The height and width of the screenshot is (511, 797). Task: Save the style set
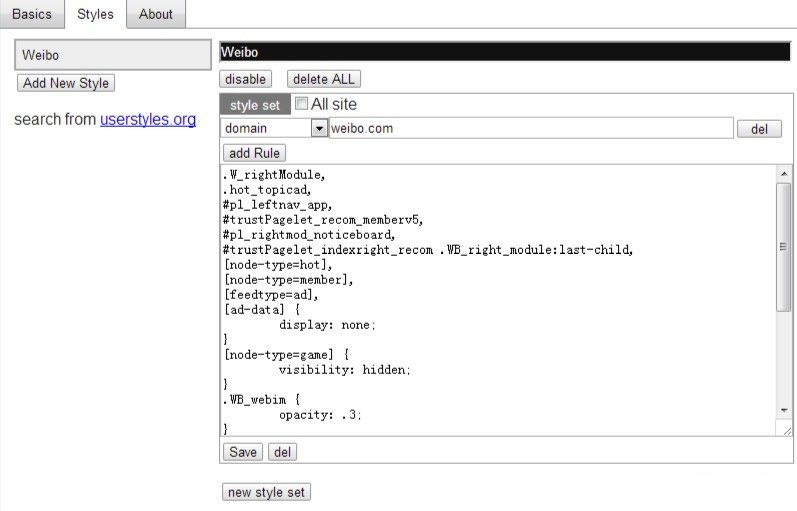click(x=243, y=452)
